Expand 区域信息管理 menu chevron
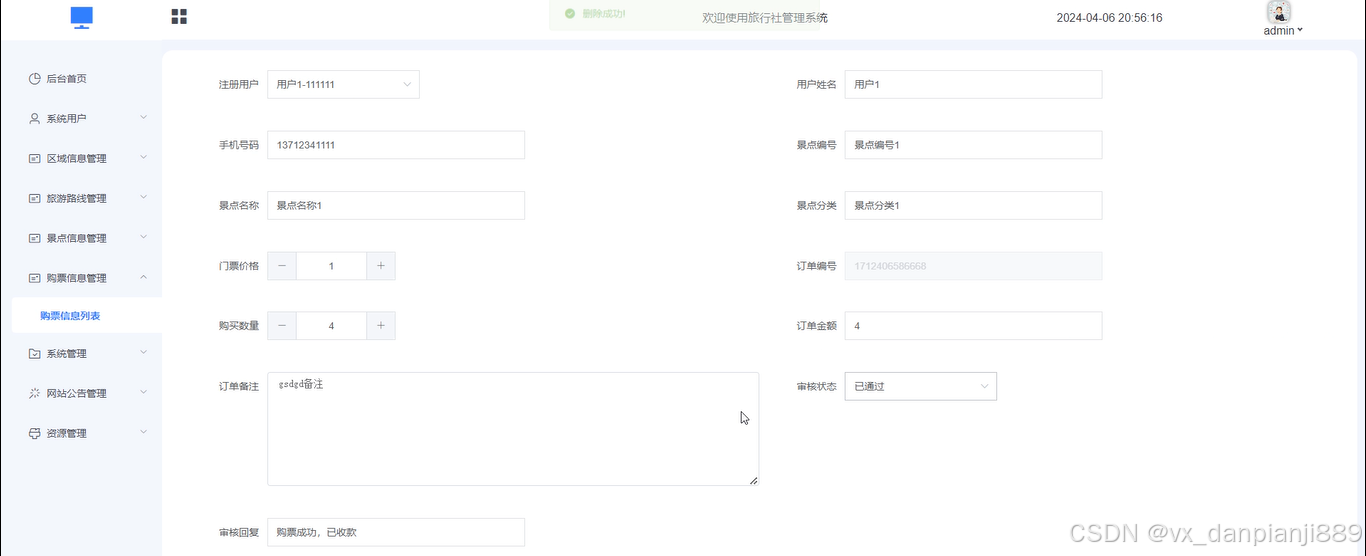The height and width of the screenshot is (556, 1366). pyautogui.click(x=143, y=158)
